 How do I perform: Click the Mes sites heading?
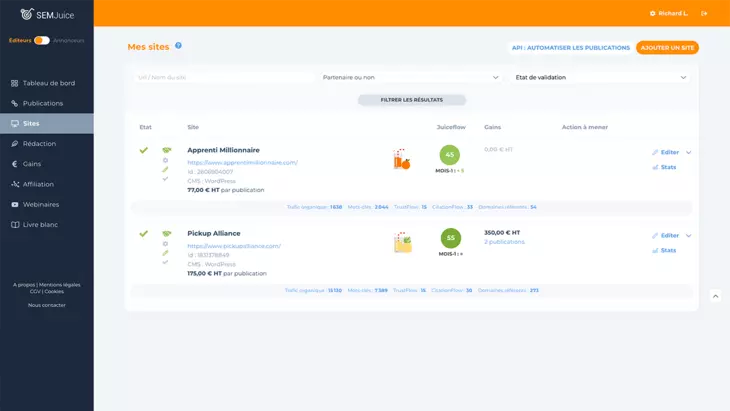click(149, 47)
